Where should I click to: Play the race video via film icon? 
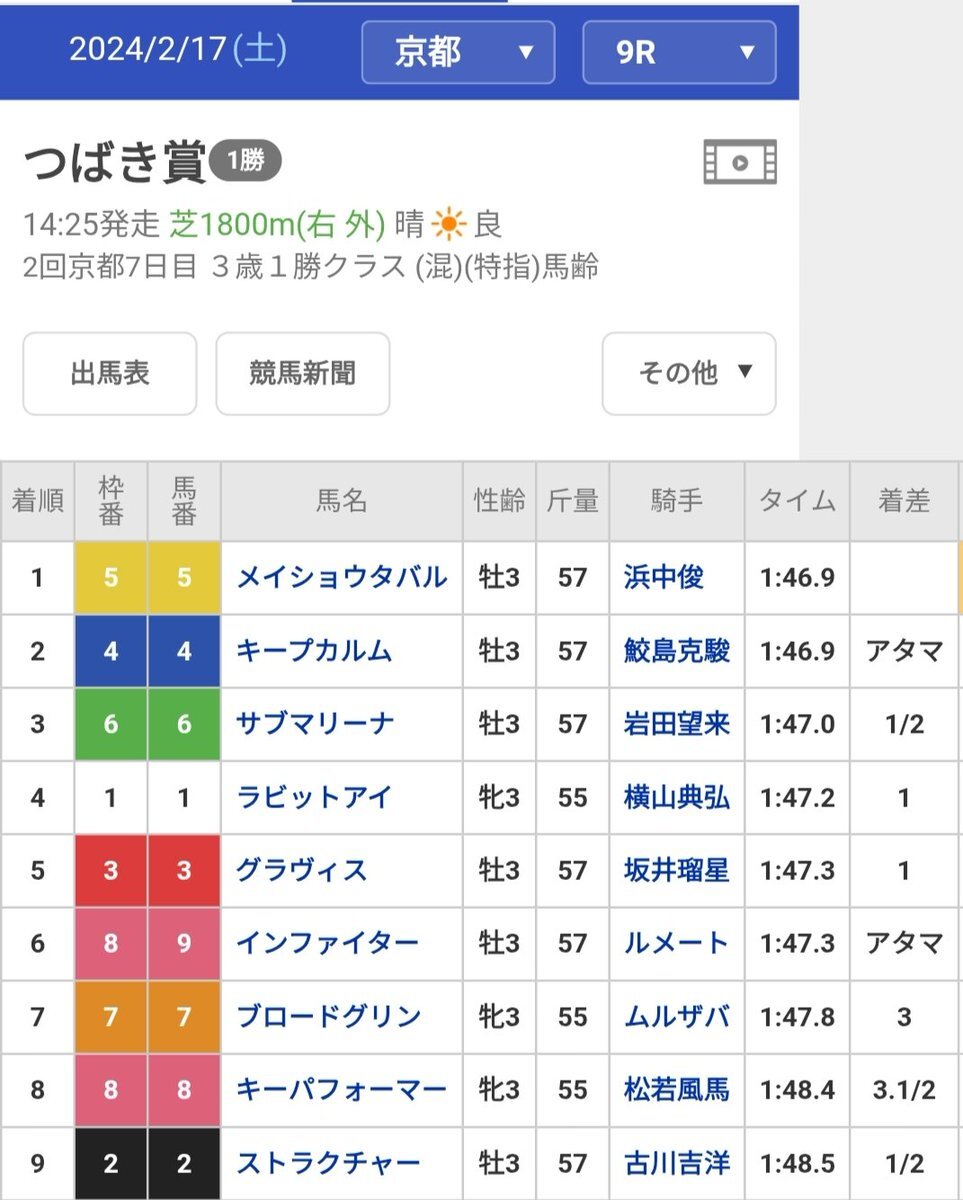pos(740,163)
